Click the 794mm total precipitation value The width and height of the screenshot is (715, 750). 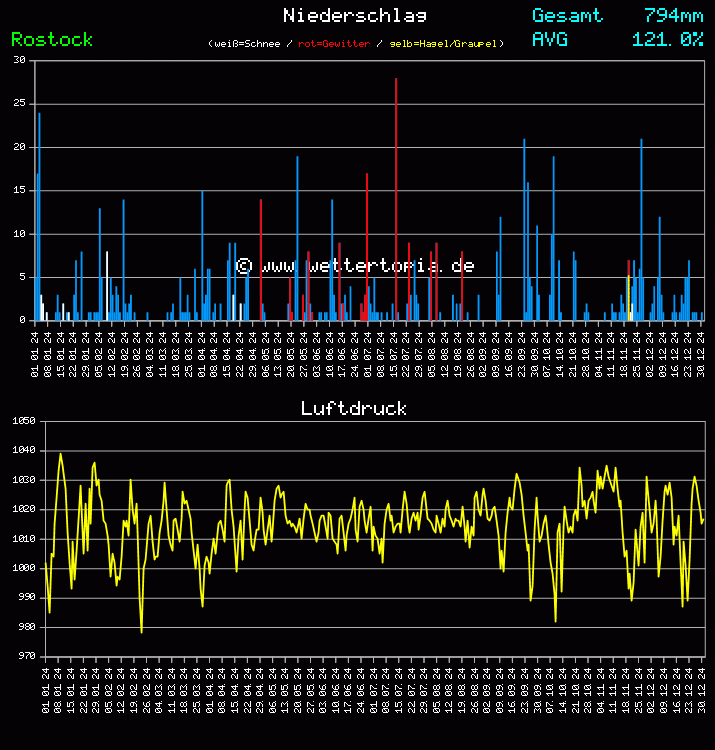pyautogui.click(x=673, y=15)
